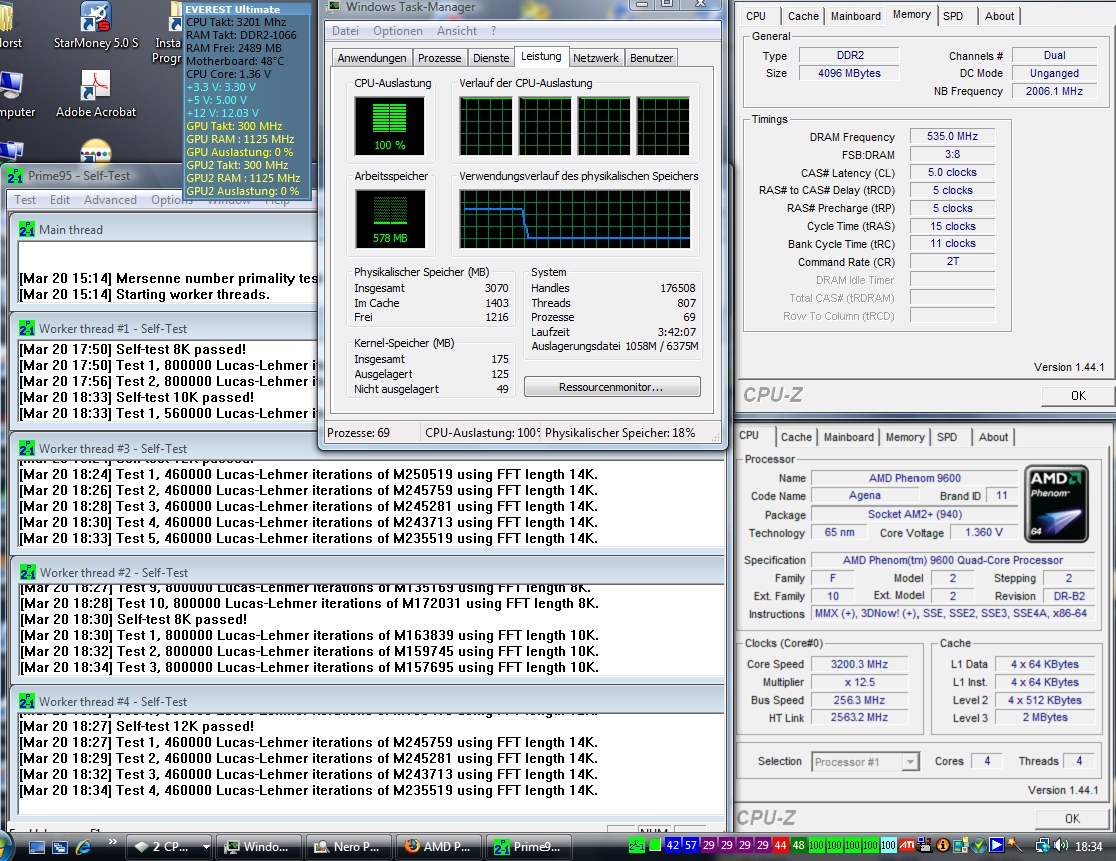Image resolution: width=1116 pixels, height=861 pixels.
Task: Open Cache tab in CPU-Z processor window
Action: pos(796,437)
